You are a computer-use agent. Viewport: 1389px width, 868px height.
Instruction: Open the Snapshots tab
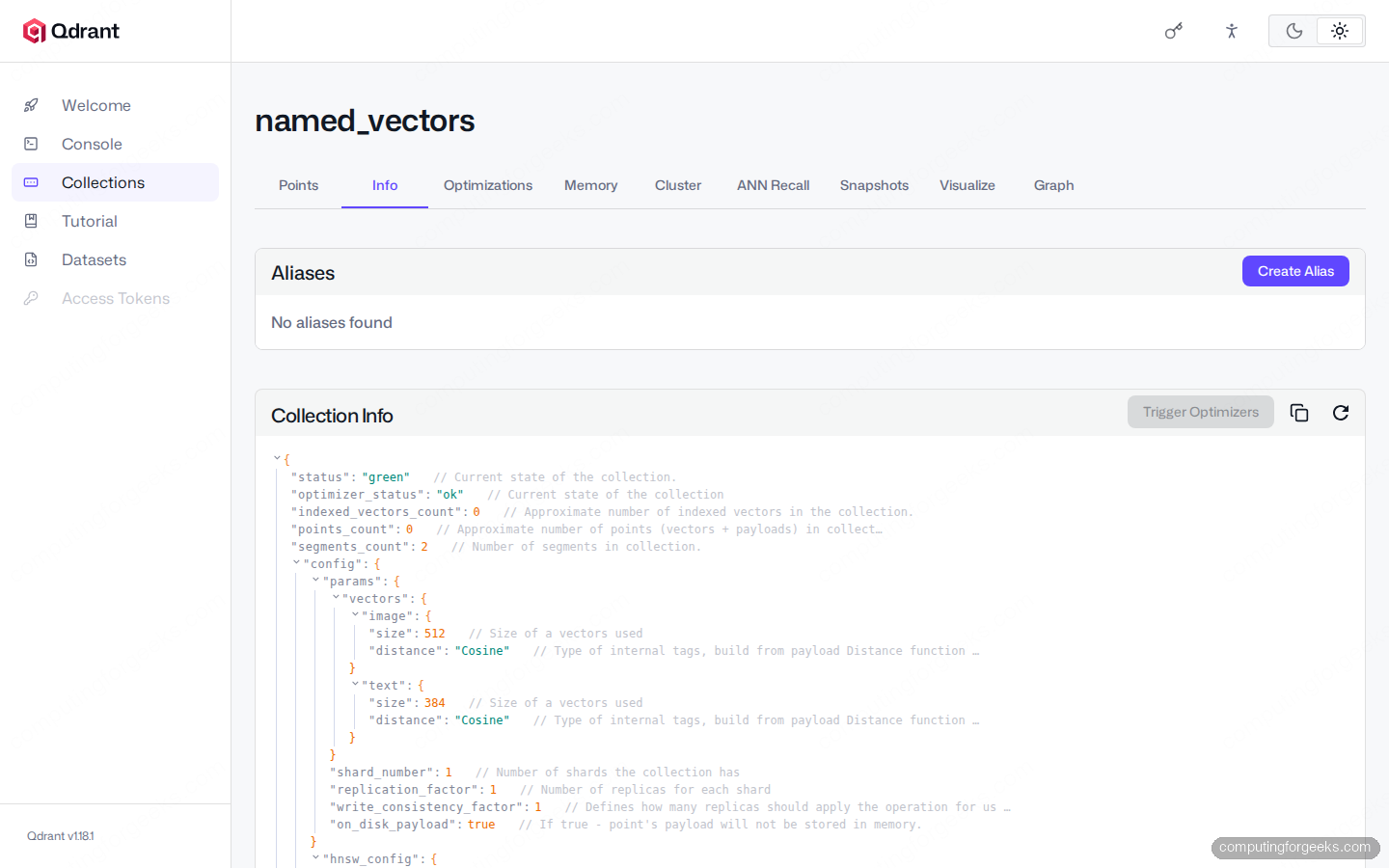point(874,185)
